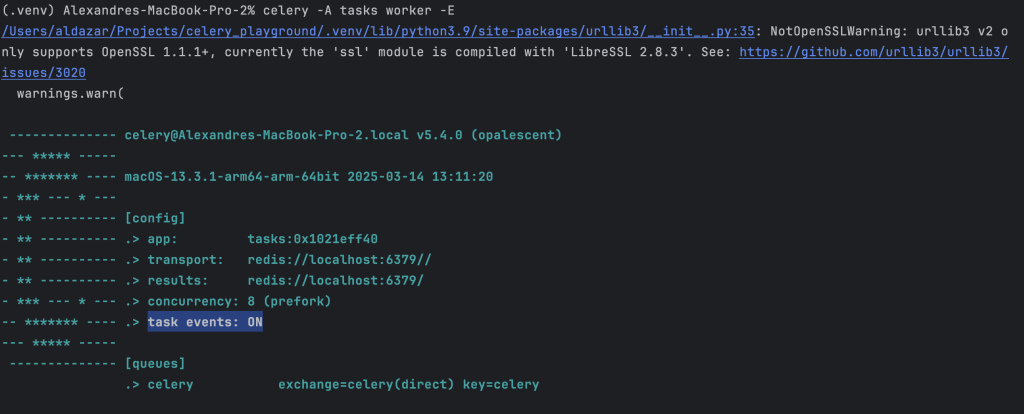The width and height of the screenshot is (1024, 414).
Task: Click the highlighted 'task events: ON' text
Action: [205, 323]
